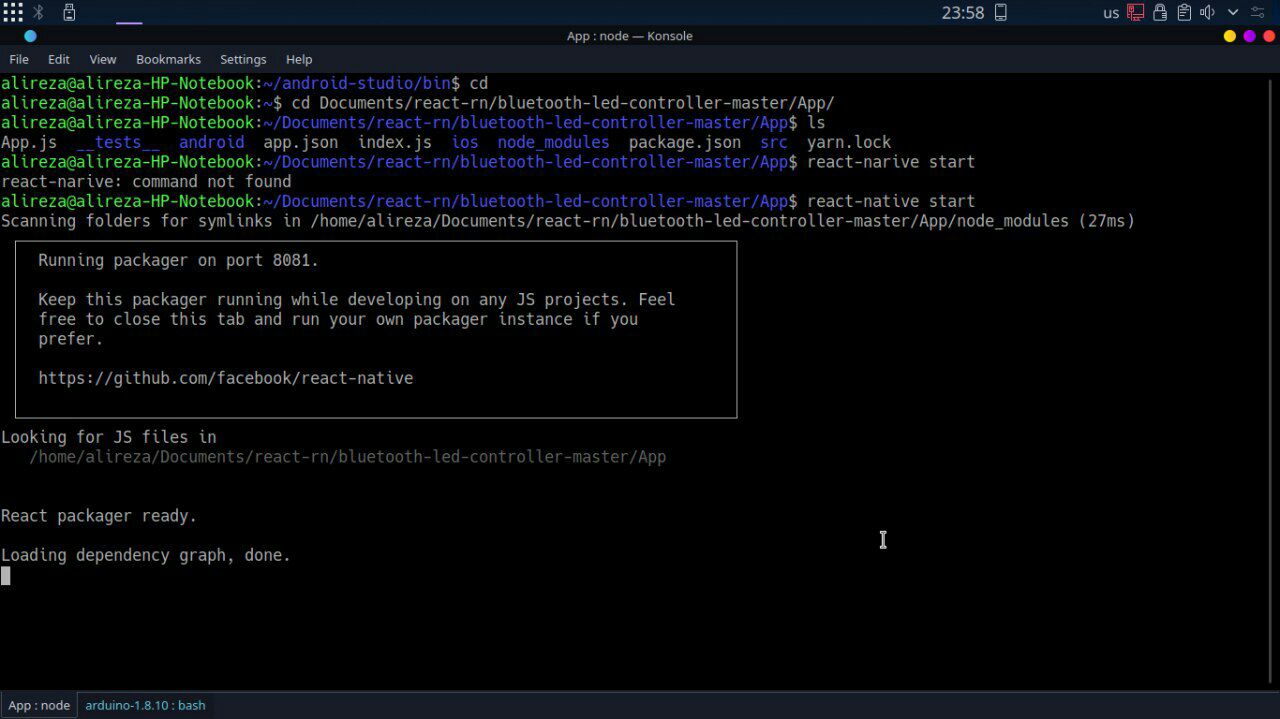Open the clipboard tray icon
Viewport: 1280px width, 719px height.
click(1184, 13)
